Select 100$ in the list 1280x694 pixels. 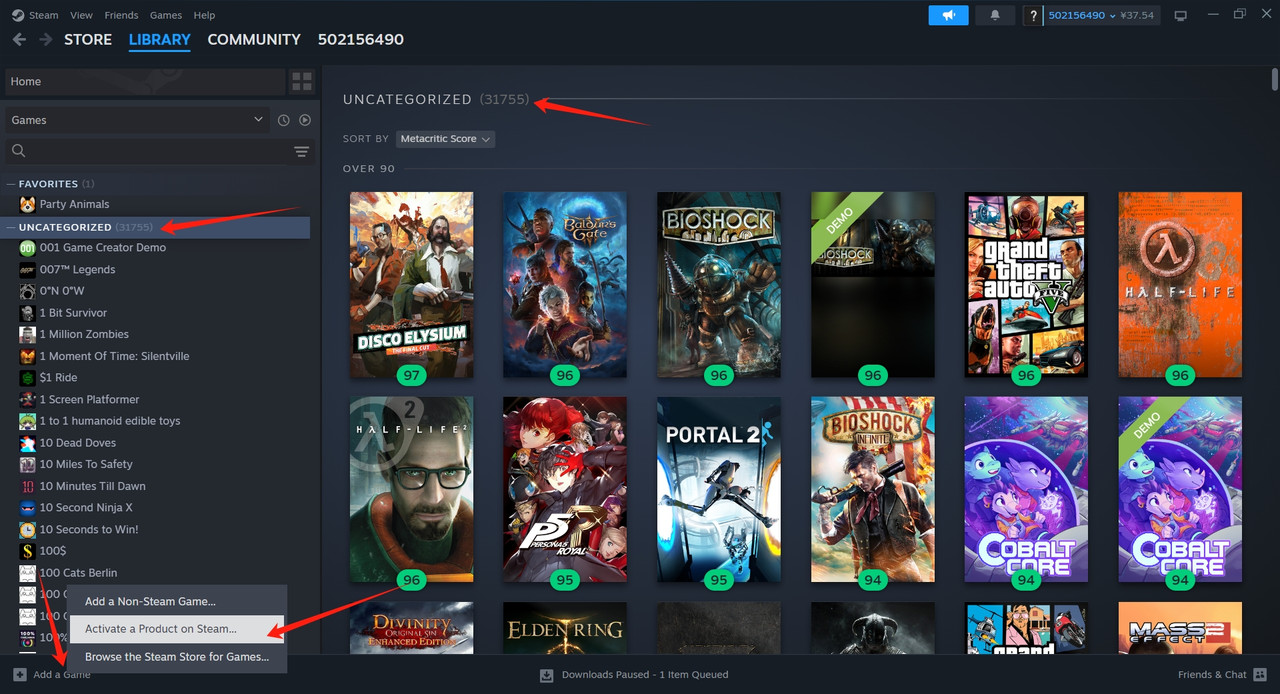tap(53, 551)
